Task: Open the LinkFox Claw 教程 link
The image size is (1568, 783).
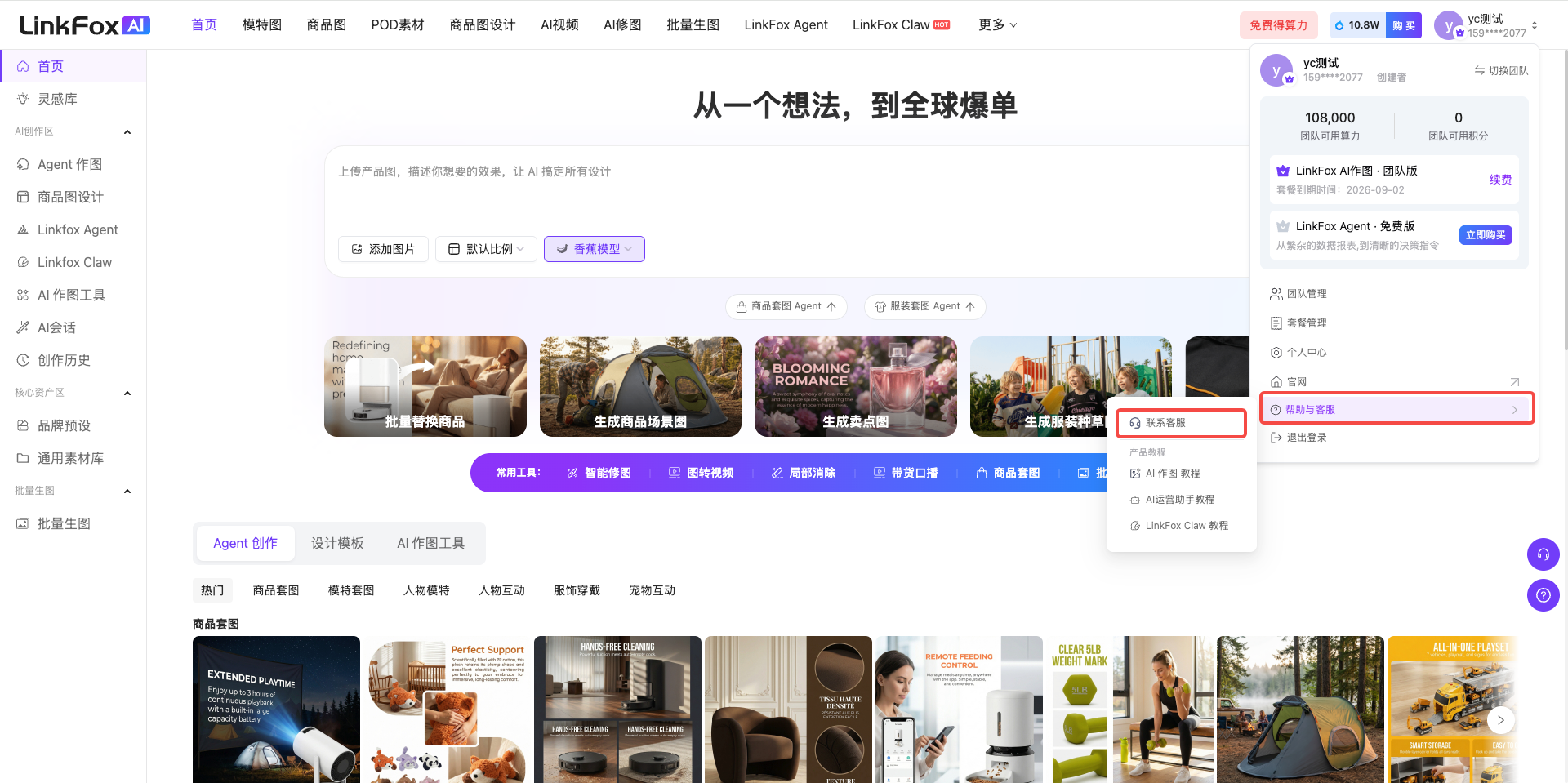Action: pyautogui.click(x=1187, y=525)
